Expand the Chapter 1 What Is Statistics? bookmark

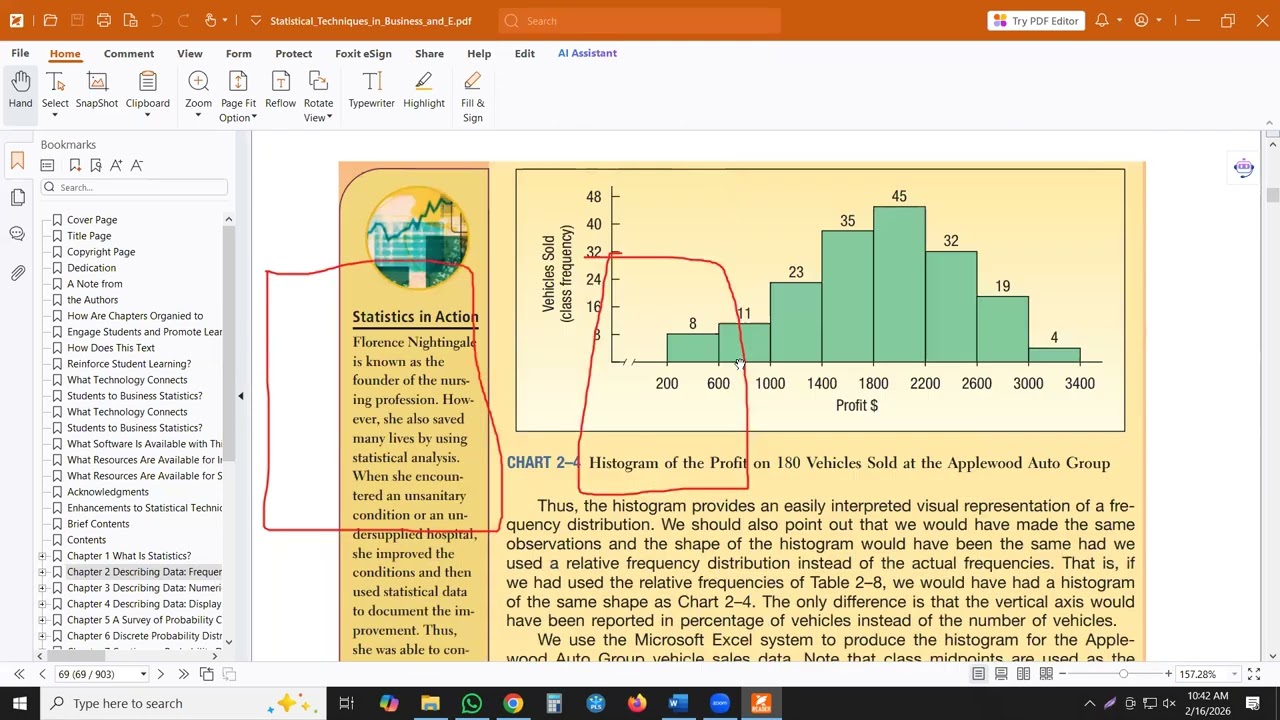pos(42,556)
